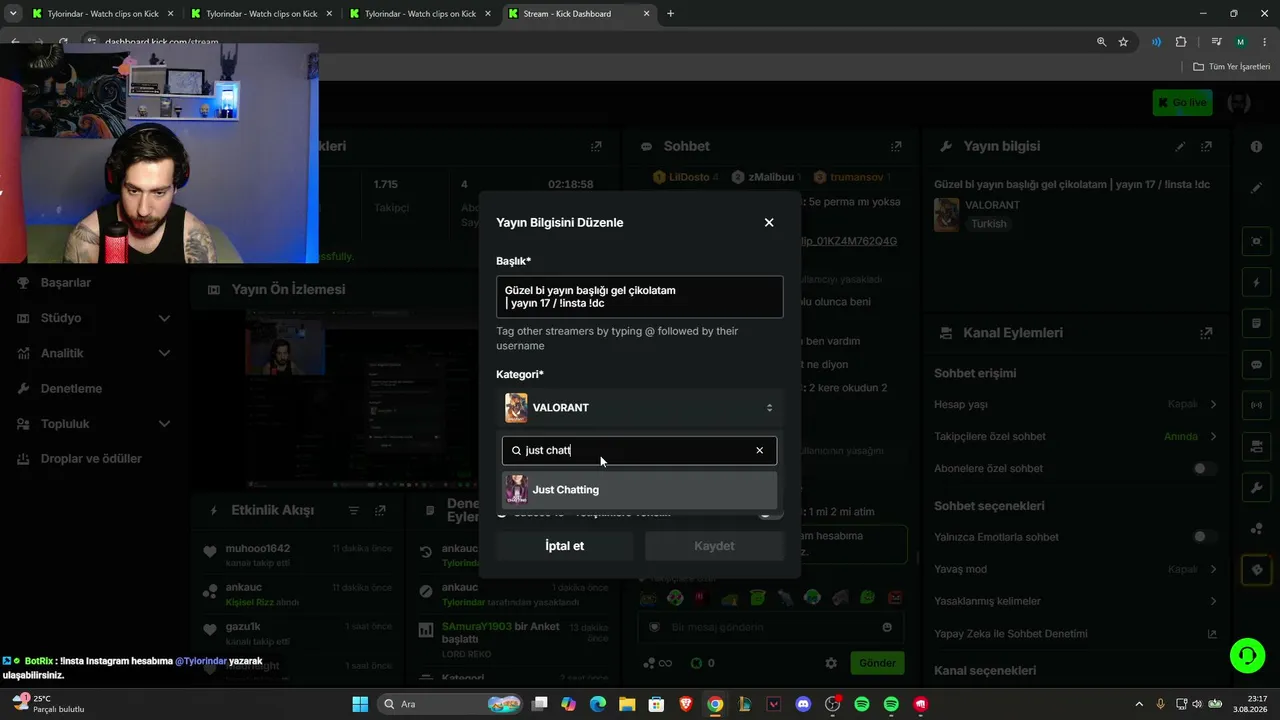Close the Yayın Bilgisini Düzenle dialog
Viewport: 1280px width, 720px height.
pos(769,222)
